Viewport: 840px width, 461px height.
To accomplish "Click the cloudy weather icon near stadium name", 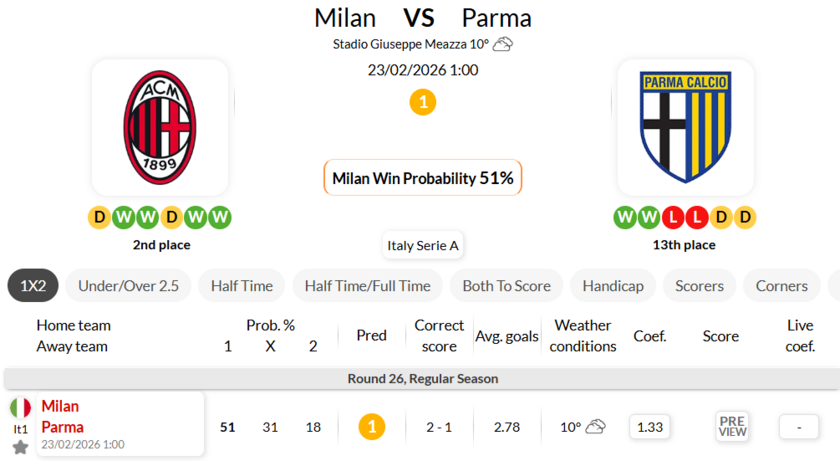I will (503, 44).
